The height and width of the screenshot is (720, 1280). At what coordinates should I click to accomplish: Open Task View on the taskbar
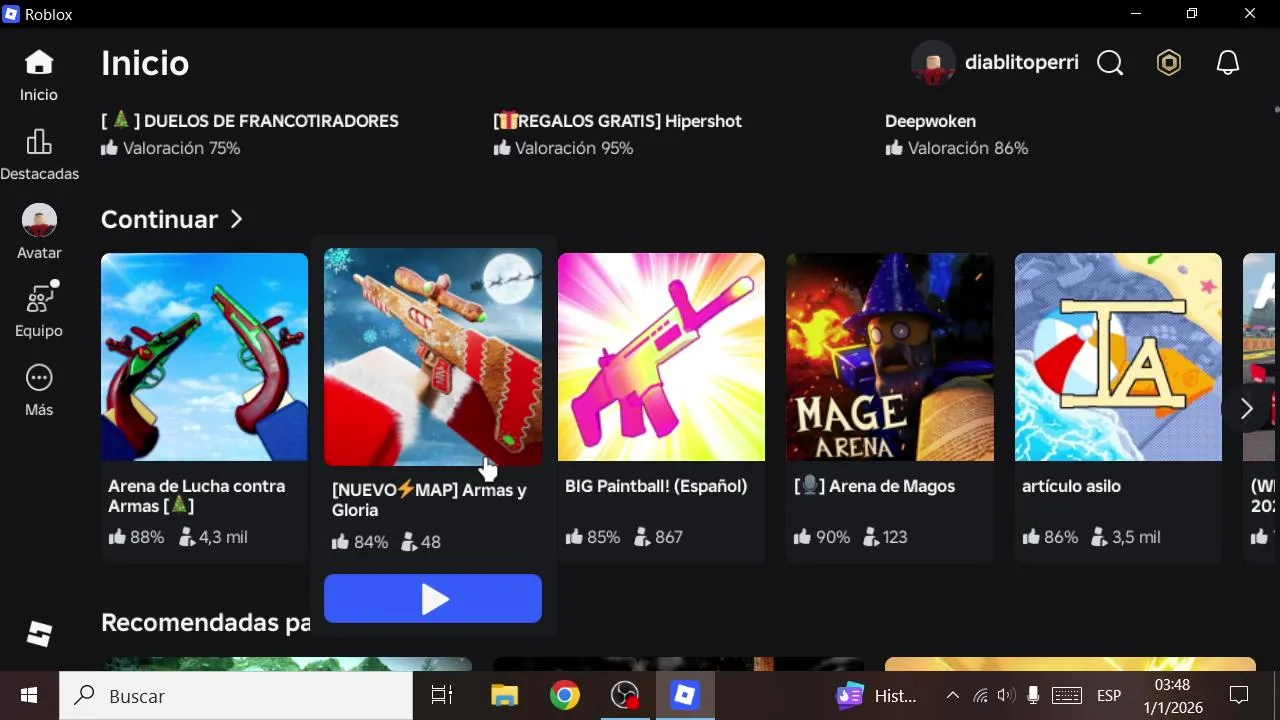[x=442, y=696]
